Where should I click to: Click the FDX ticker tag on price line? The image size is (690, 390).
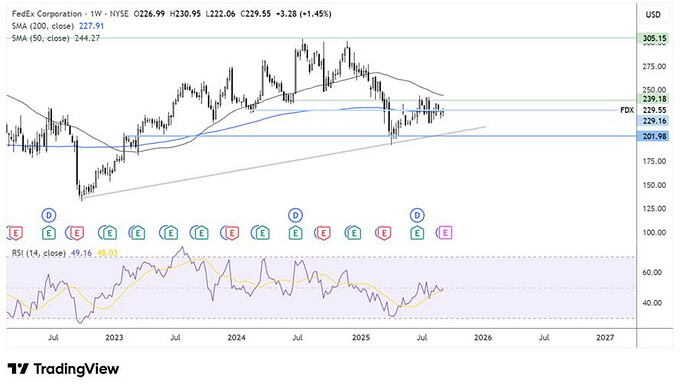(627, 110)
